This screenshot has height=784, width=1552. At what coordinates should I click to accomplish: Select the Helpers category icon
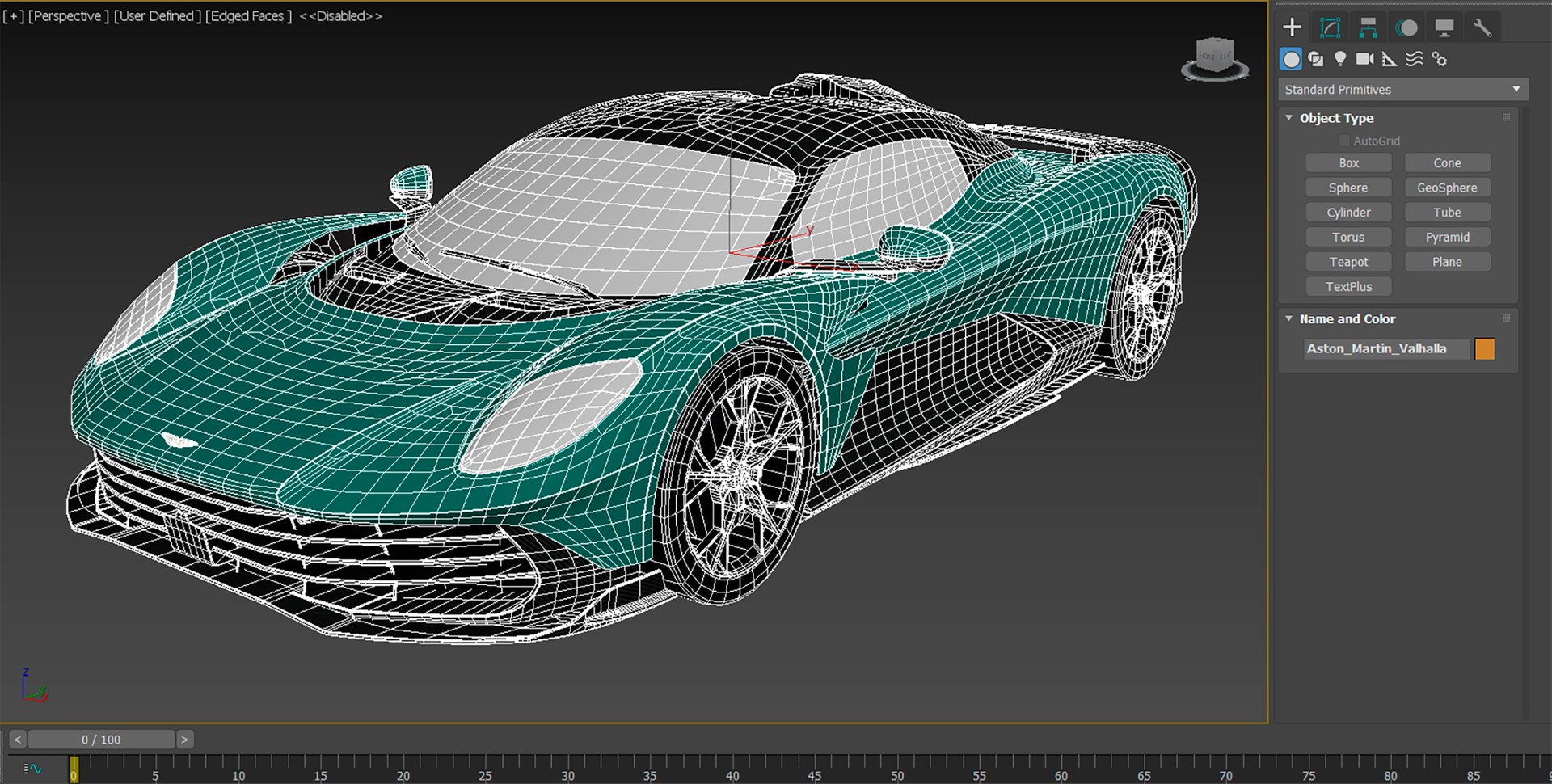point(1390,59)
